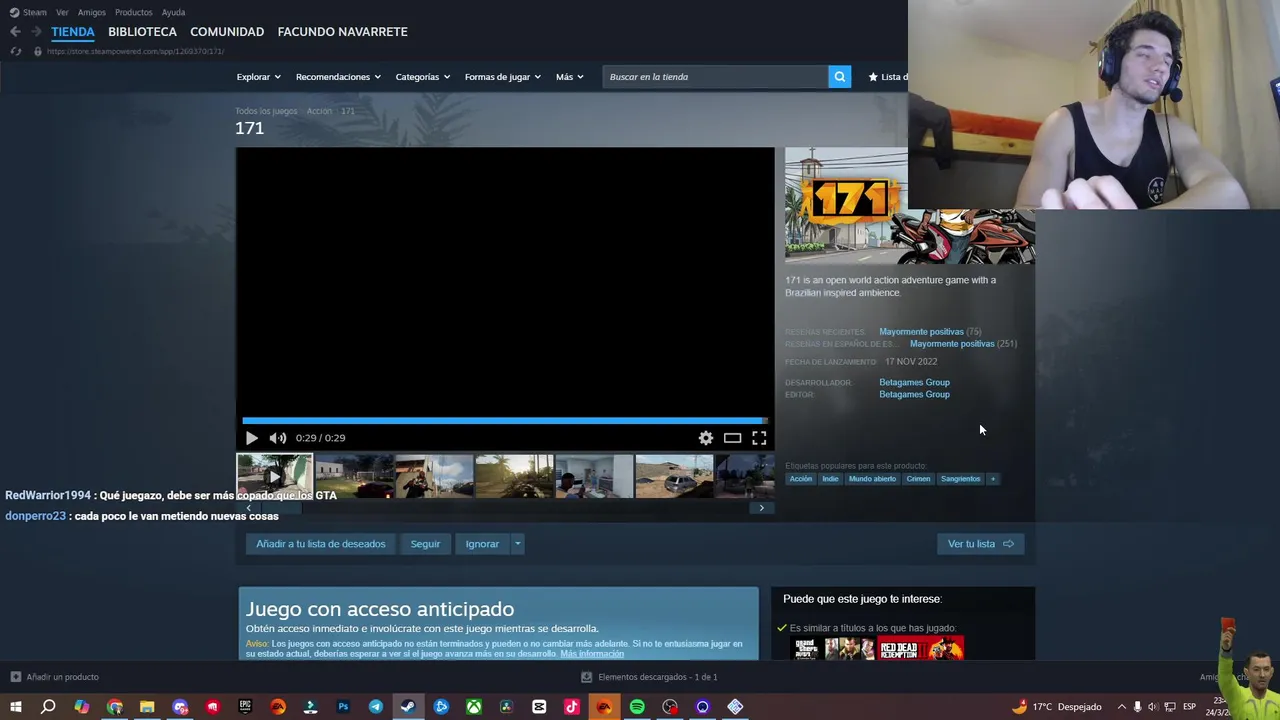Toggle theater mode on video player
Screen dimensions: 1280x720
(x=733, y=438)
